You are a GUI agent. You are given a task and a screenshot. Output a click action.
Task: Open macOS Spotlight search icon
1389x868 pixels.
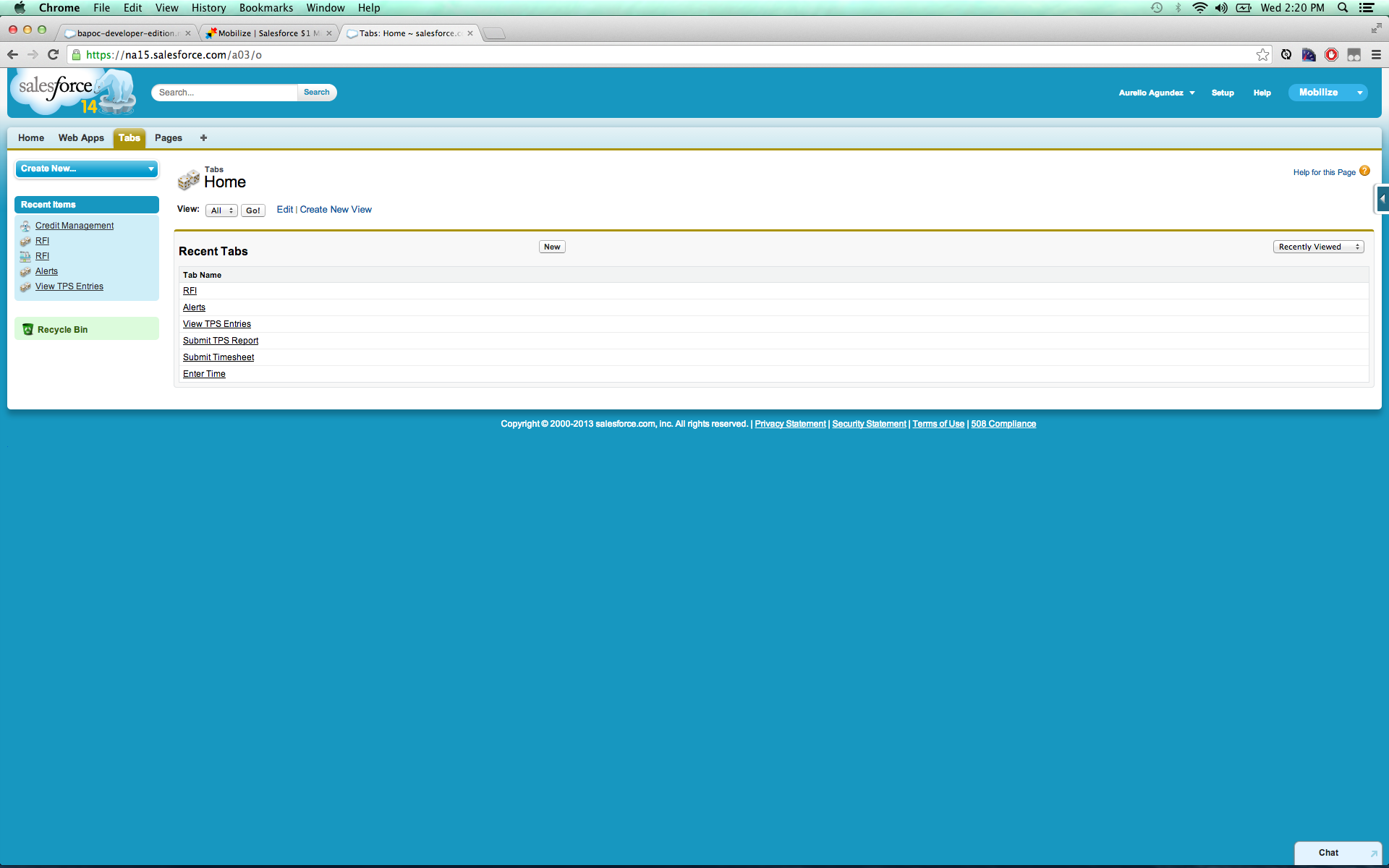(x=1343, y=8)
